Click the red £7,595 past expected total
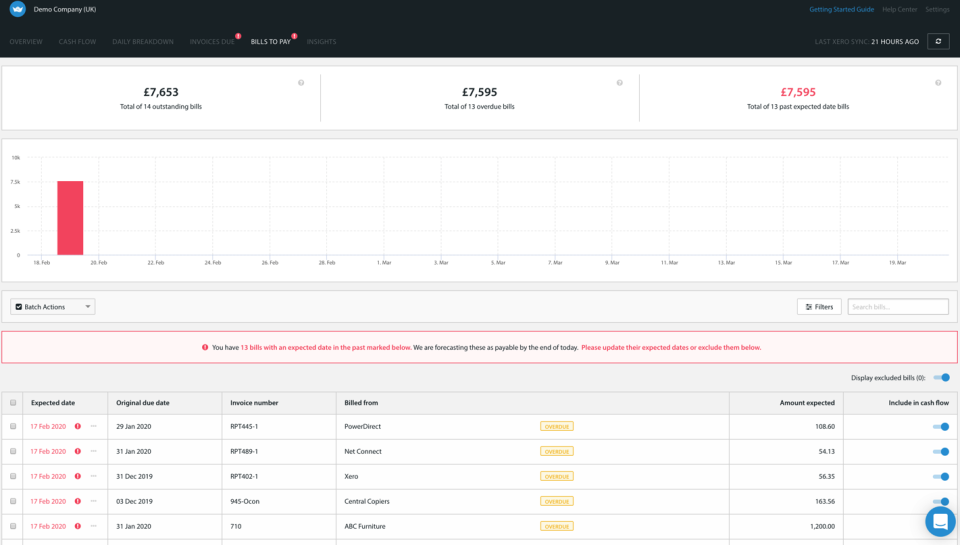The width and height of the screenshot is (960, 545). coord(798,92)
